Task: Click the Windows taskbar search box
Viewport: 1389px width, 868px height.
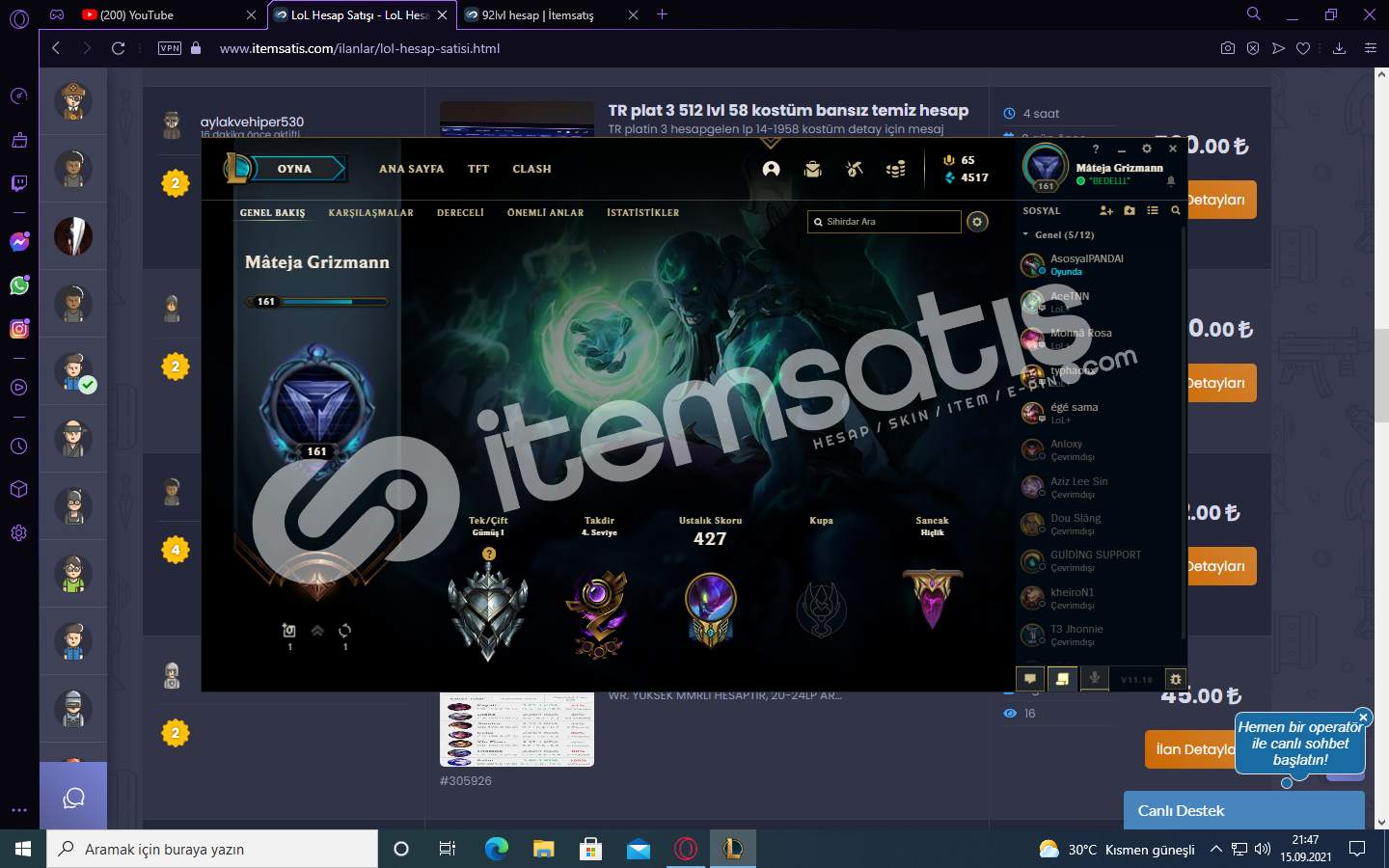Action: pos(212,849)
